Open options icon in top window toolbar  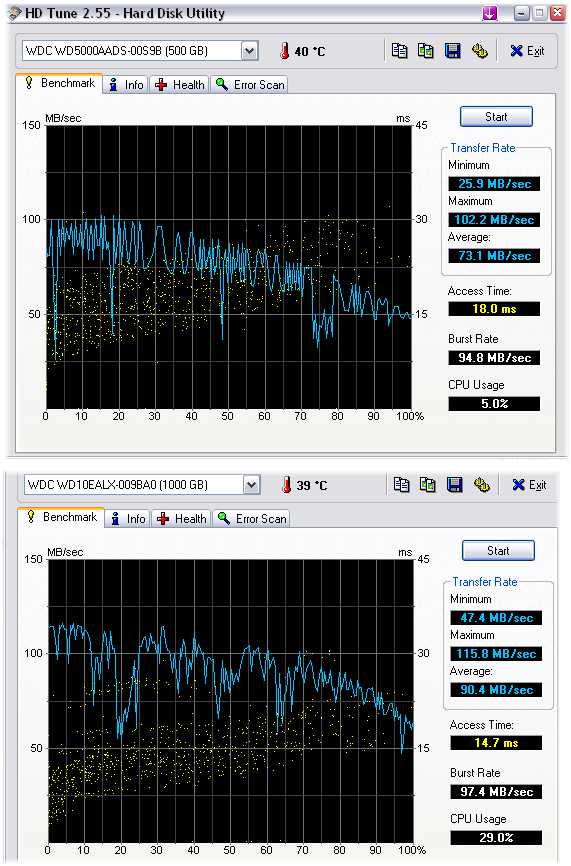click(x=479, y=51)
